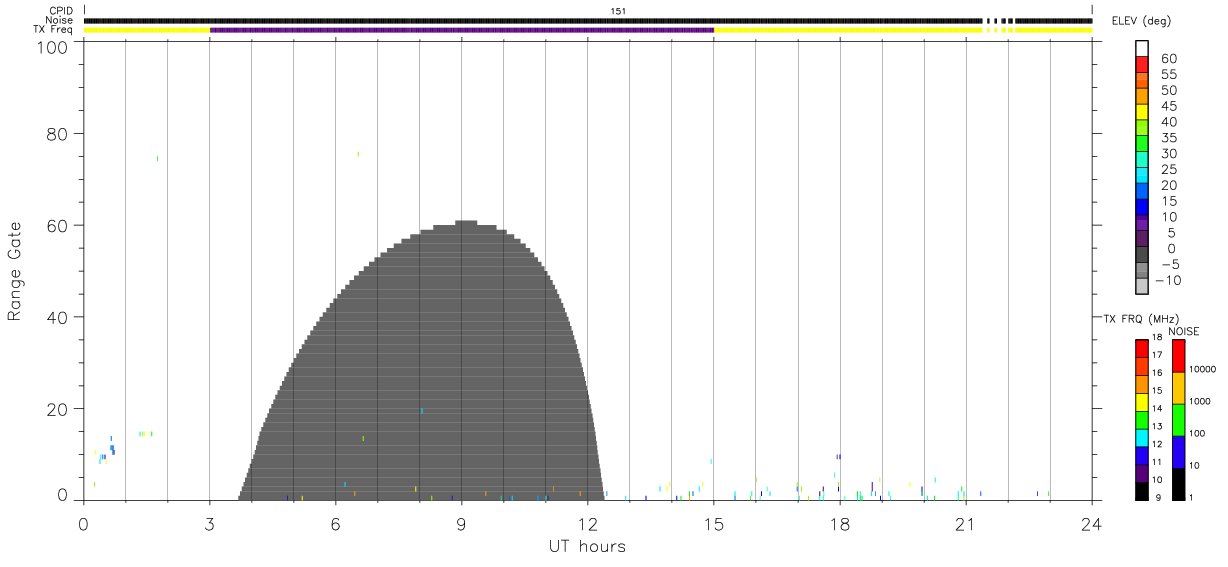Image resolution: width=1228 pixels, height=567 pixels.
Task: Click the NOISE legend title
Action: click(x=1184, y=331)
